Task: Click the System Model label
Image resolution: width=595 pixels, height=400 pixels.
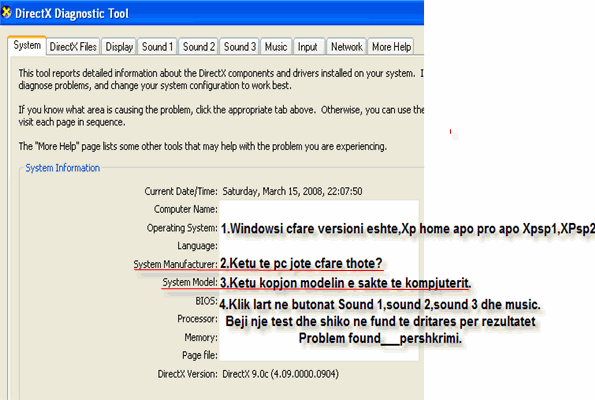Action: pyautogui.click(x=190, y=282)
